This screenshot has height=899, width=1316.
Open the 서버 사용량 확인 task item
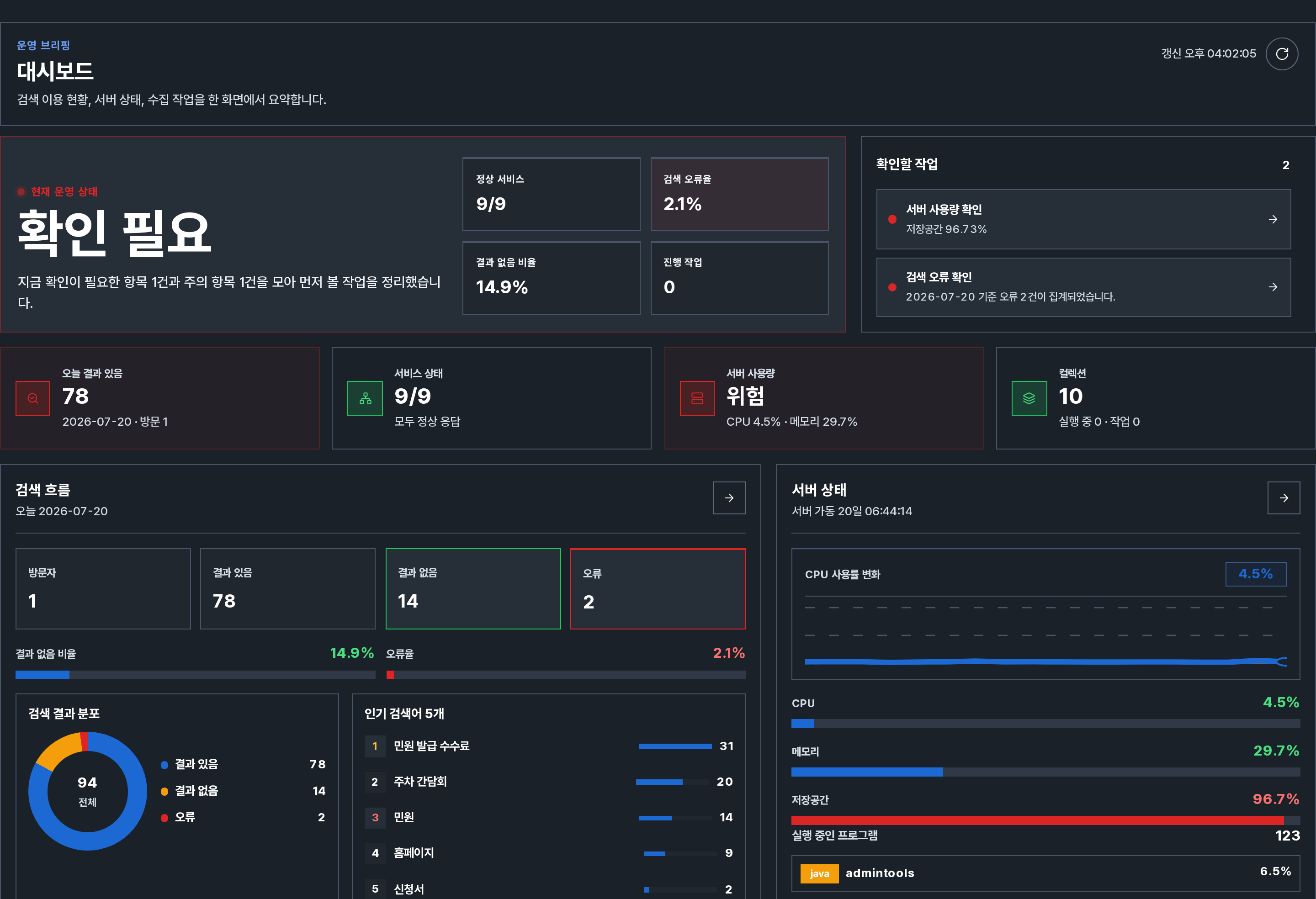(x=1083, y=219)
